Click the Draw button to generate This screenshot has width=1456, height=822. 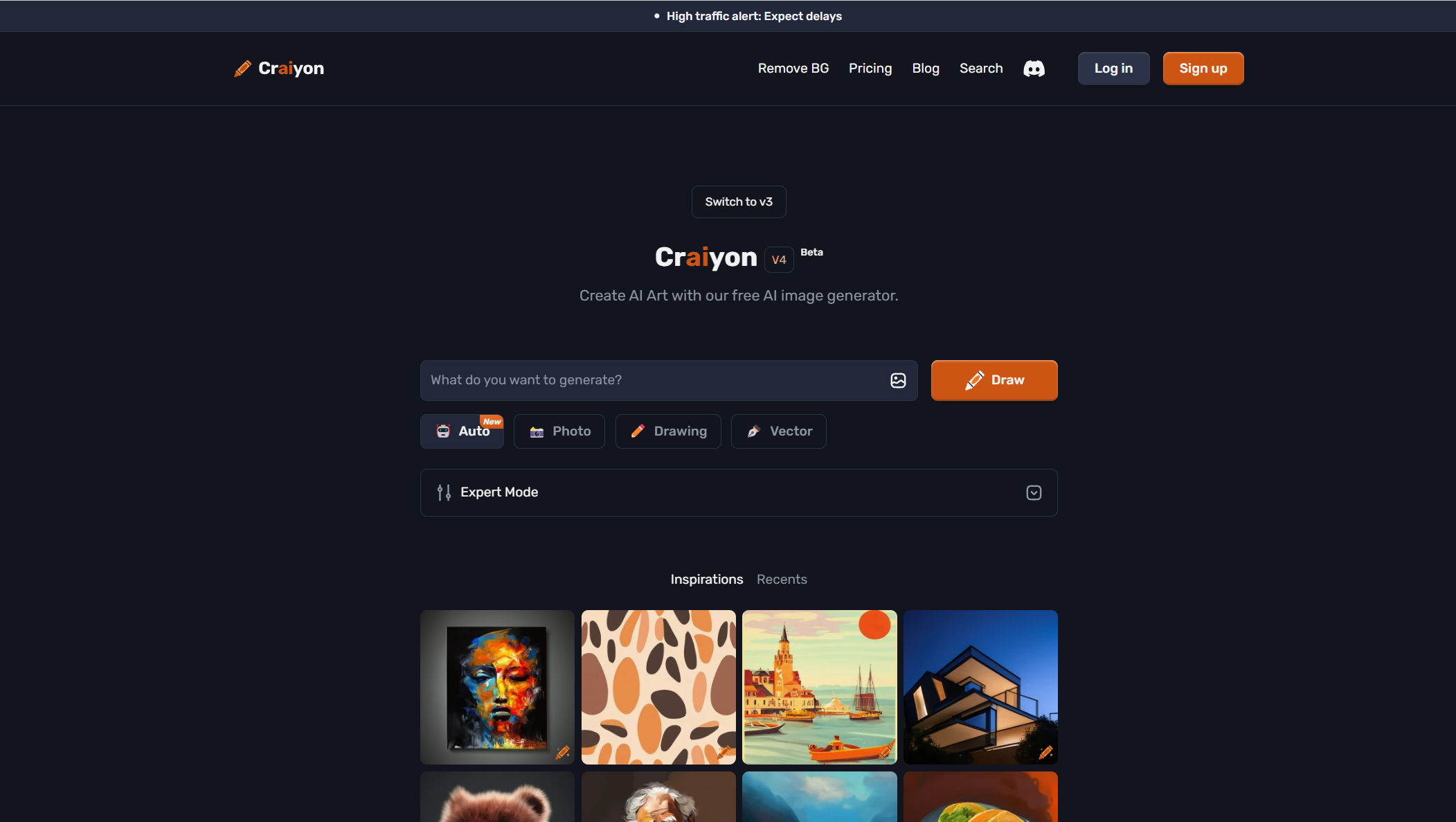coord(994,380)
